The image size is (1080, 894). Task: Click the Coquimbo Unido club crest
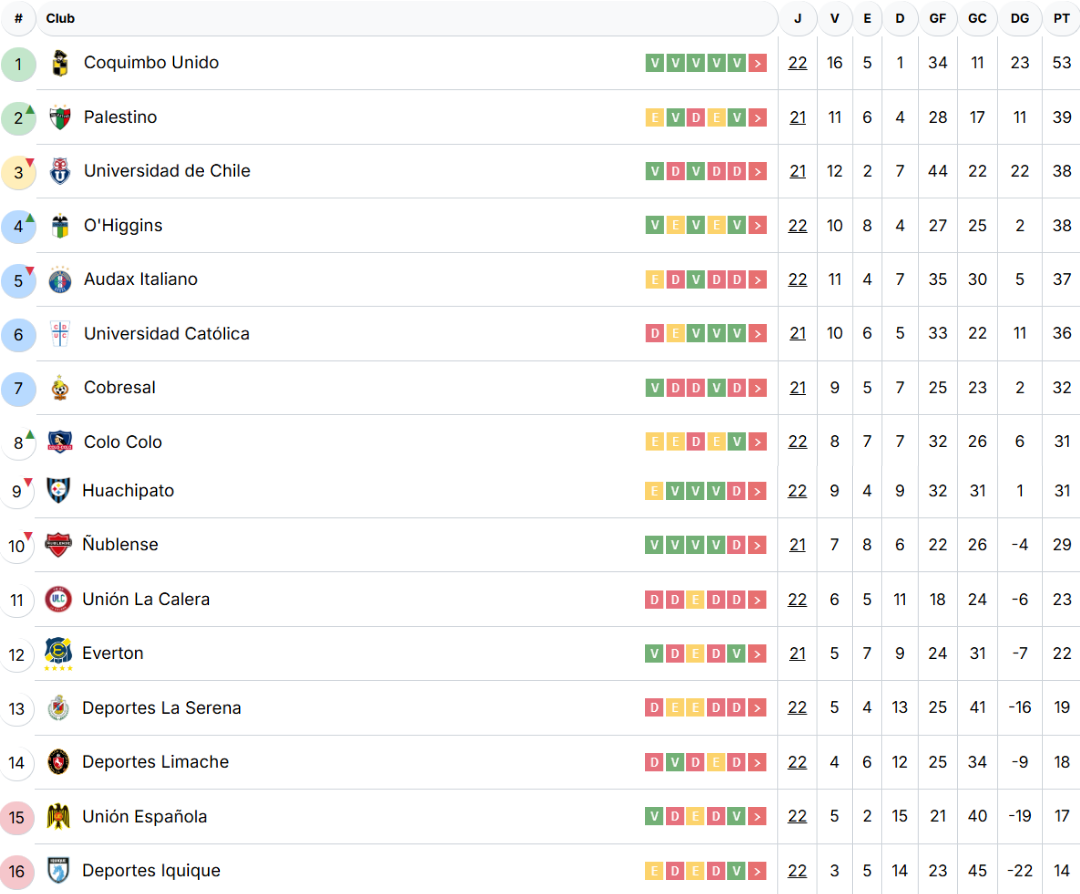point(60,63)
